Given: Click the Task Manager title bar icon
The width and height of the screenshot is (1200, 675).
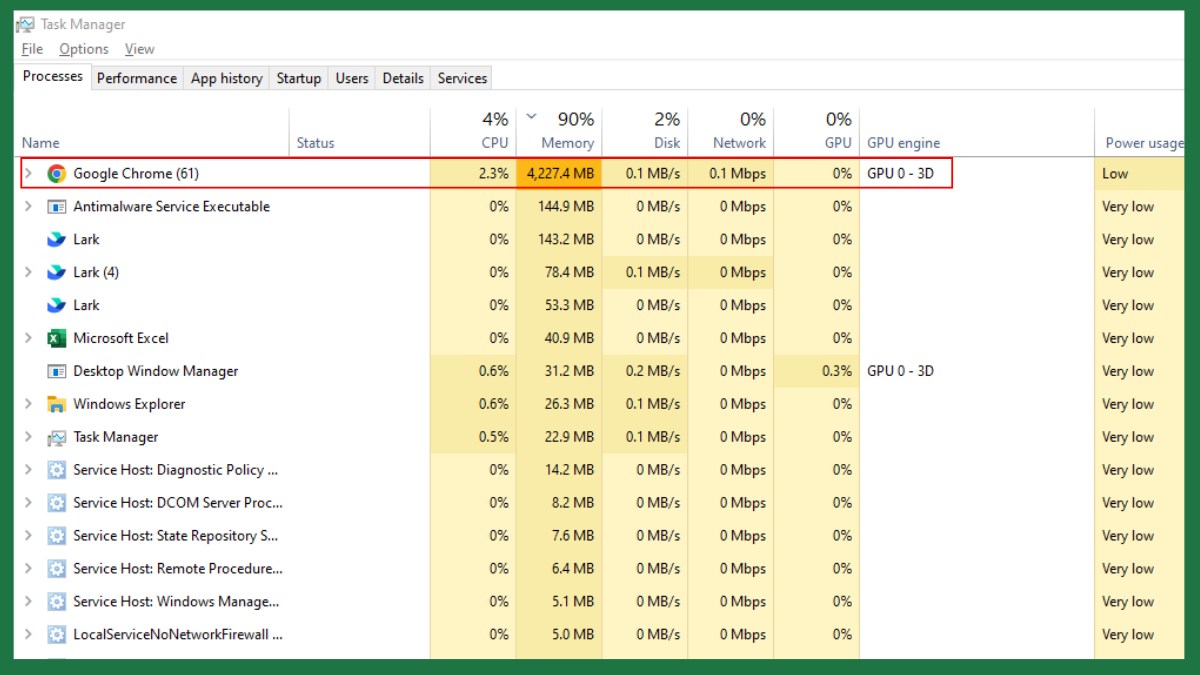Looking at the screenshot, I should [25, 24].
